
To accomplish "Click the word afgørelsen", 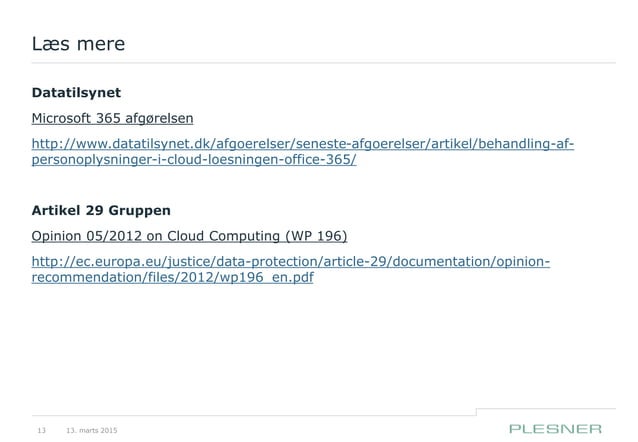I will 157,119.
